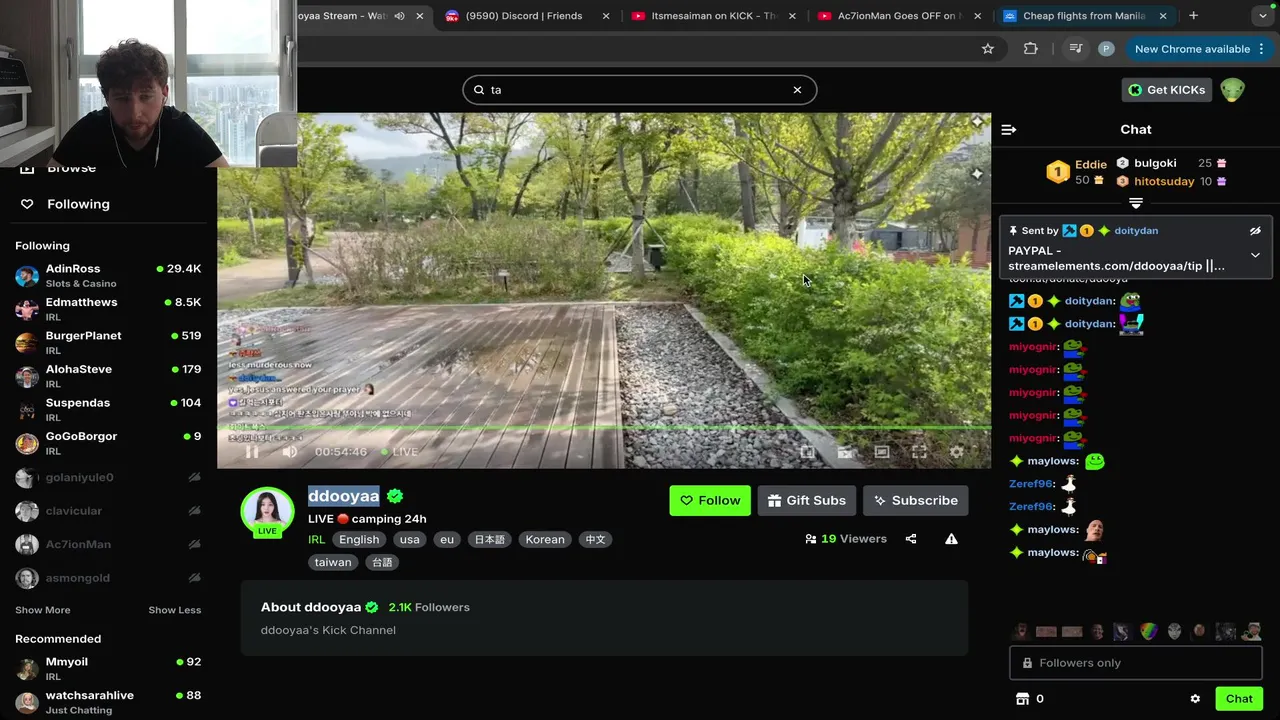Open Chrome media controls icon
1280x720 pixels.
(1075, 49)
